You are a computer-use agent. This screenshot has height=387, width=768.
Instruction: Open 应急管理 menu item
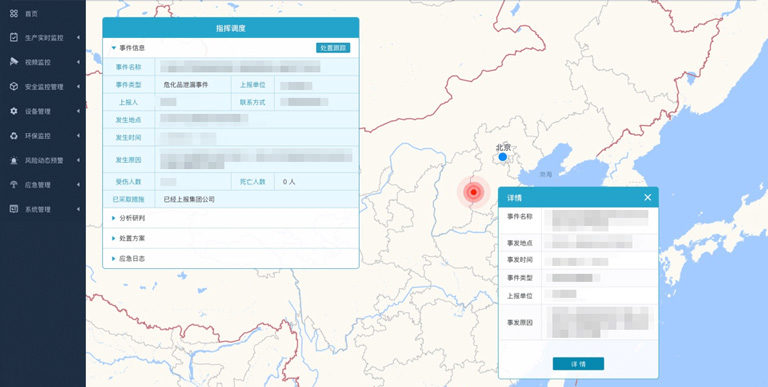[38, 185]
